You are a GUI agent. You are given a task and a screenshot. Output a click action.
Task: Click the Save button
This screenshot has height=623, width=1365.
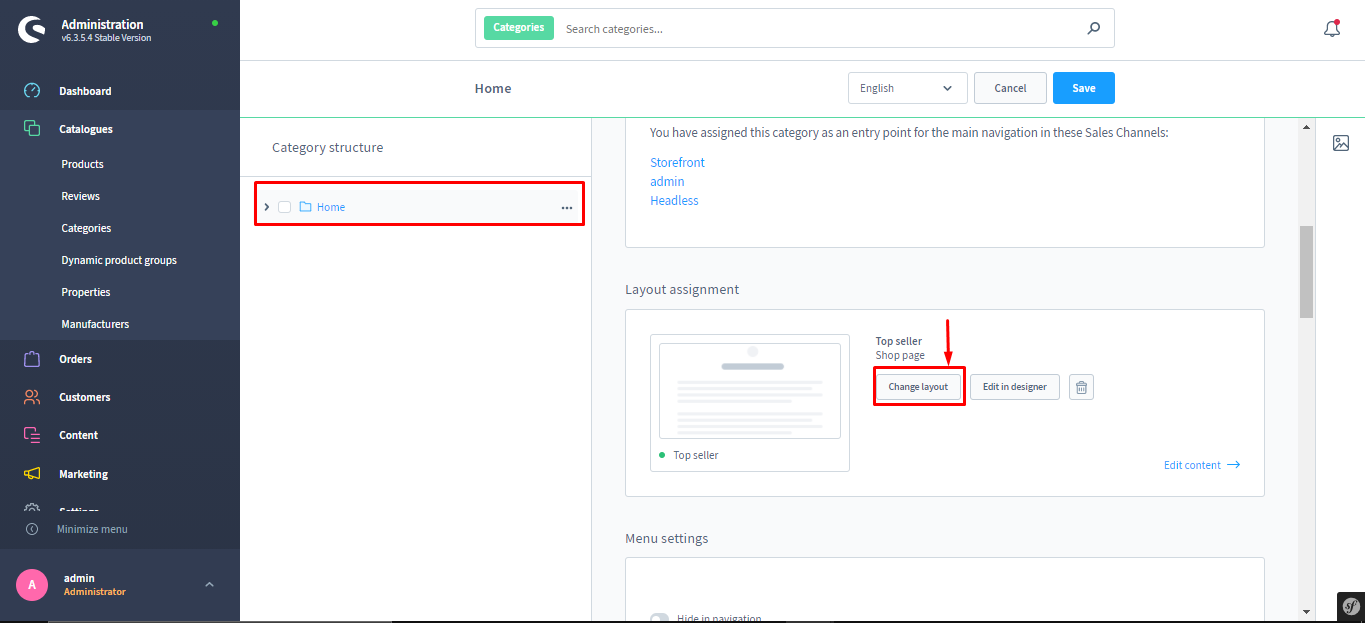(x=1084, y=88)
